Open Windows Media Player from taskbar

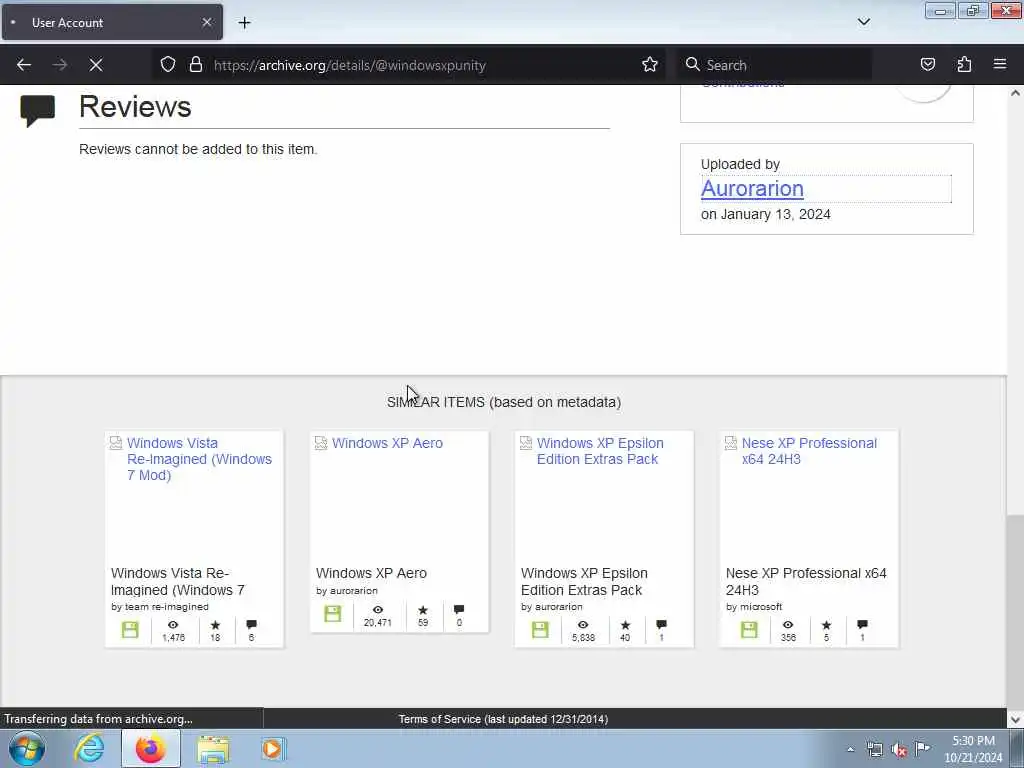pos(272,748)
